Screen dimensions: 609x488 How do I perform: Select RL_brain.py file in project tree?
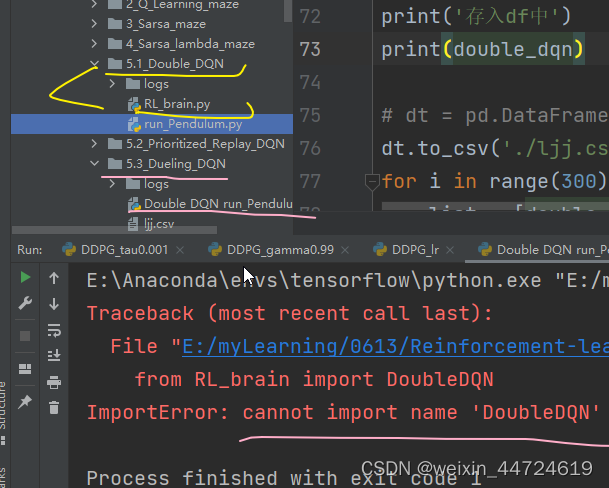point(177,104)
